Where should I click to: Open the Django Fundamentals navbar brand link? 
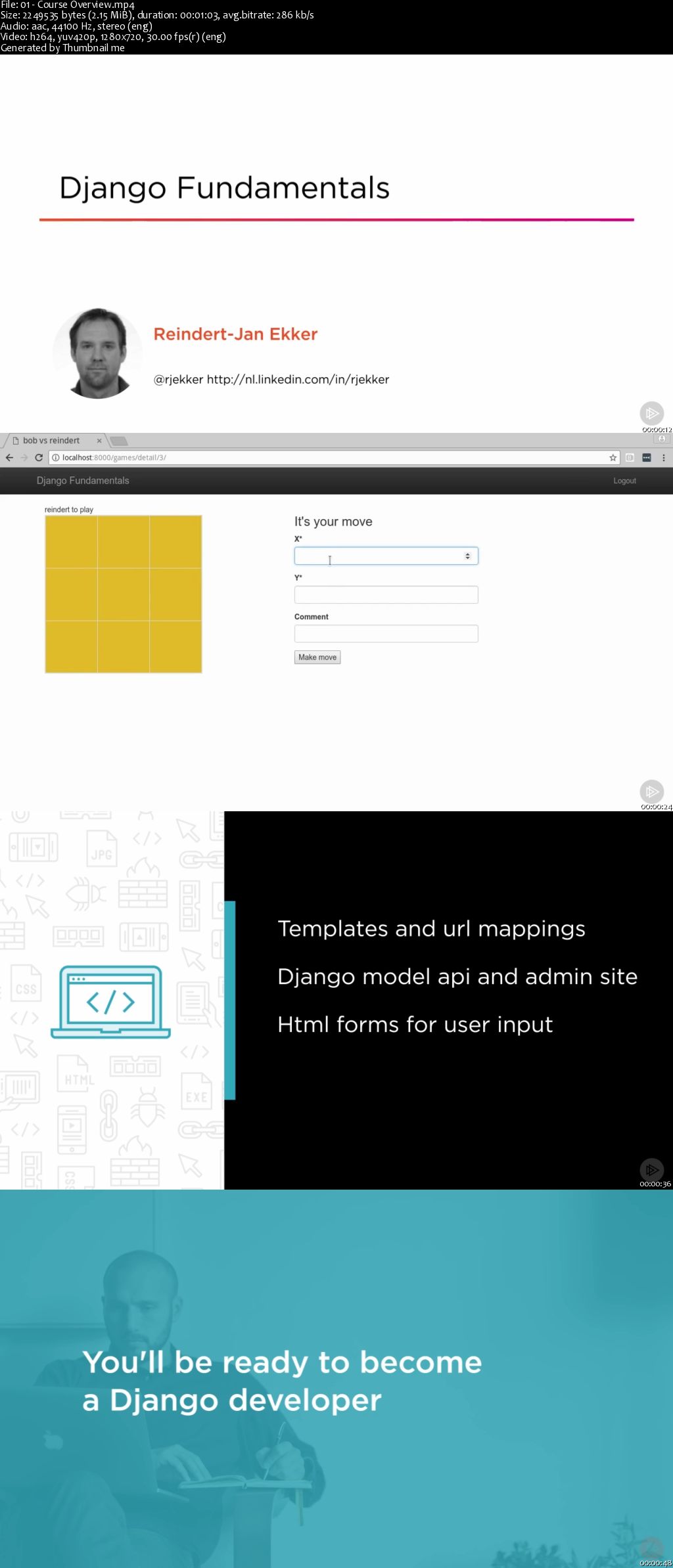[x=83, y=481]
